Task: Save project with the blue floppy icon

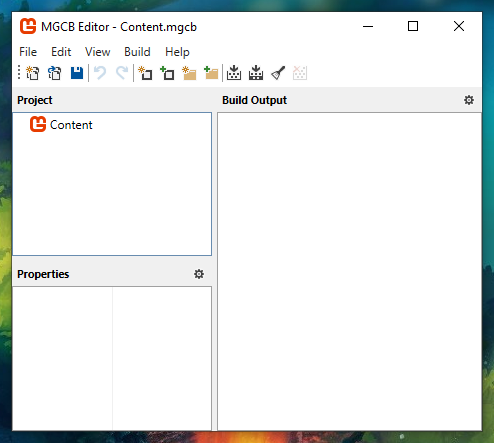Action: pos(77,73)
